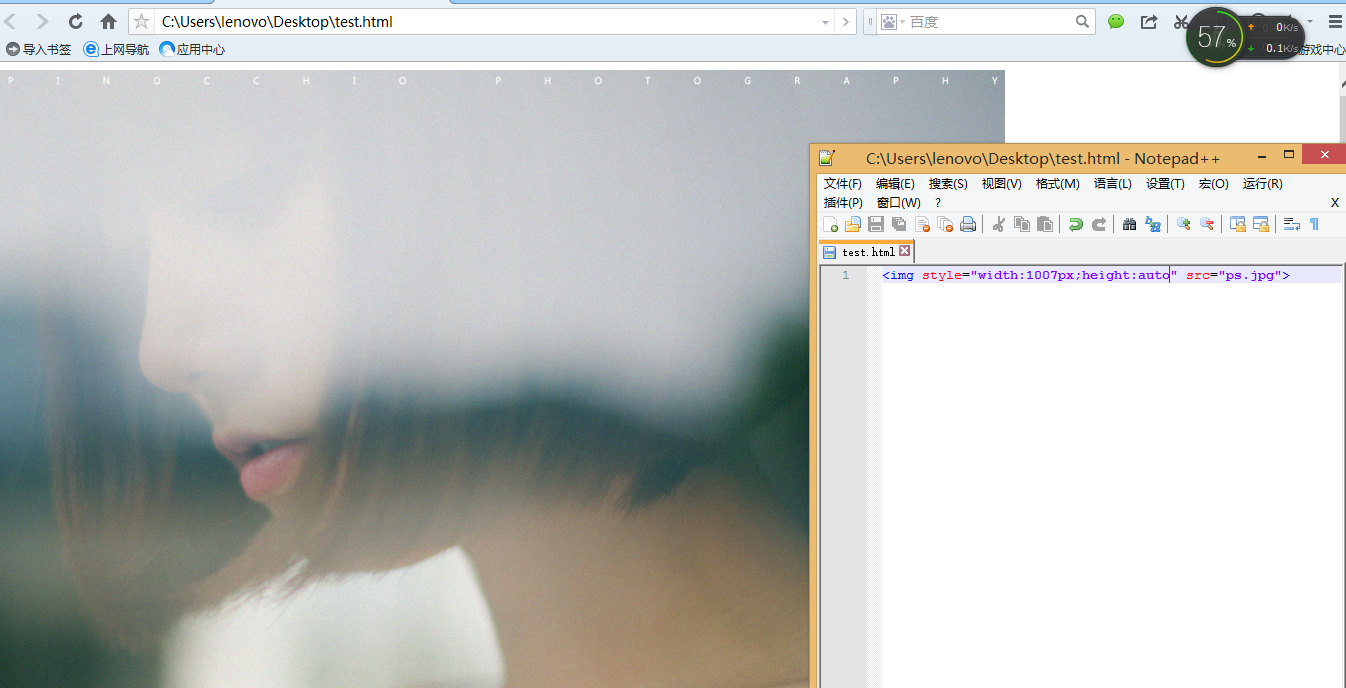Click the X at the menu bar's right end
The height and width of the screenshot is (688, 1346).
pos(1334,203)
